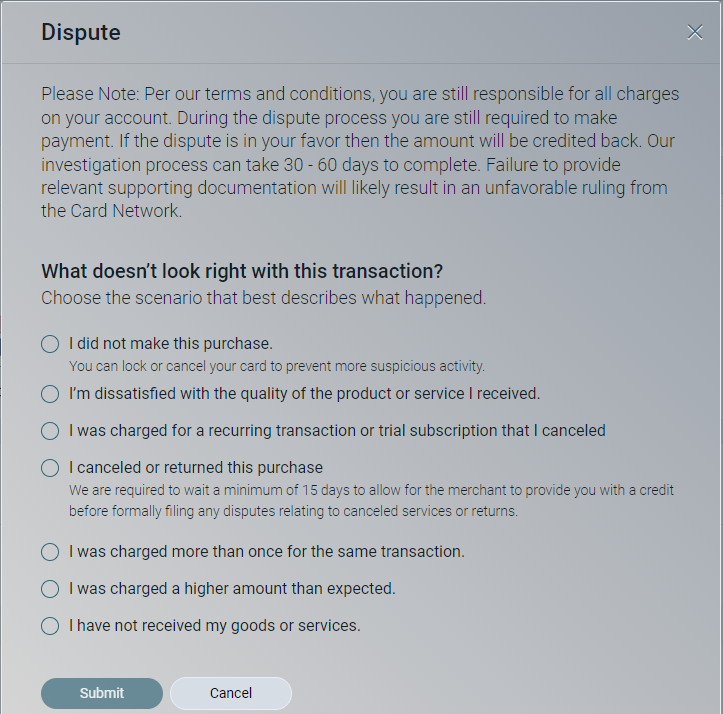Click the 'higher amount than expected' option text
The height and width of the screenshot is (714, 723).
coord(232,589)
